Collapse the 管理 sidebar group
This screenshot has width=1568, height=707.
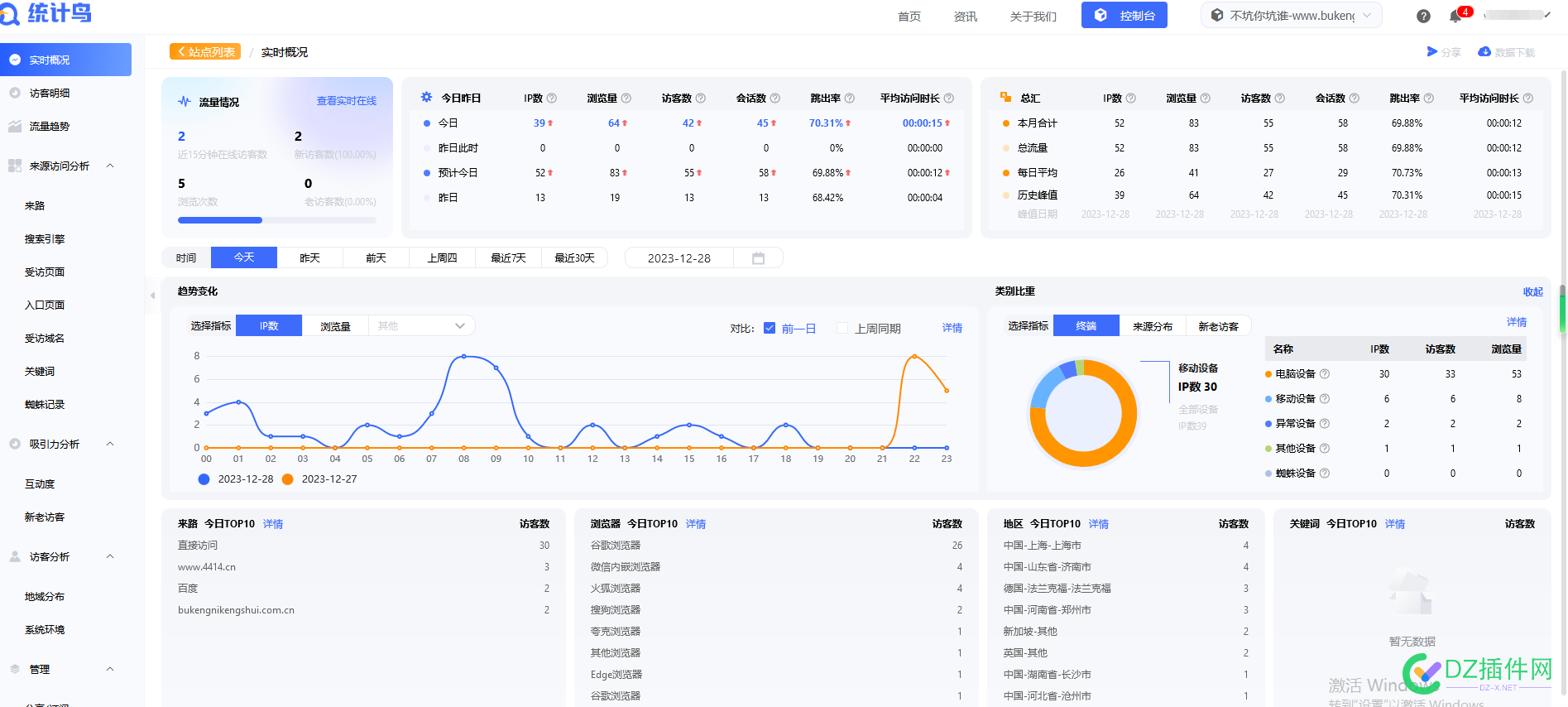tap(110, 669)
